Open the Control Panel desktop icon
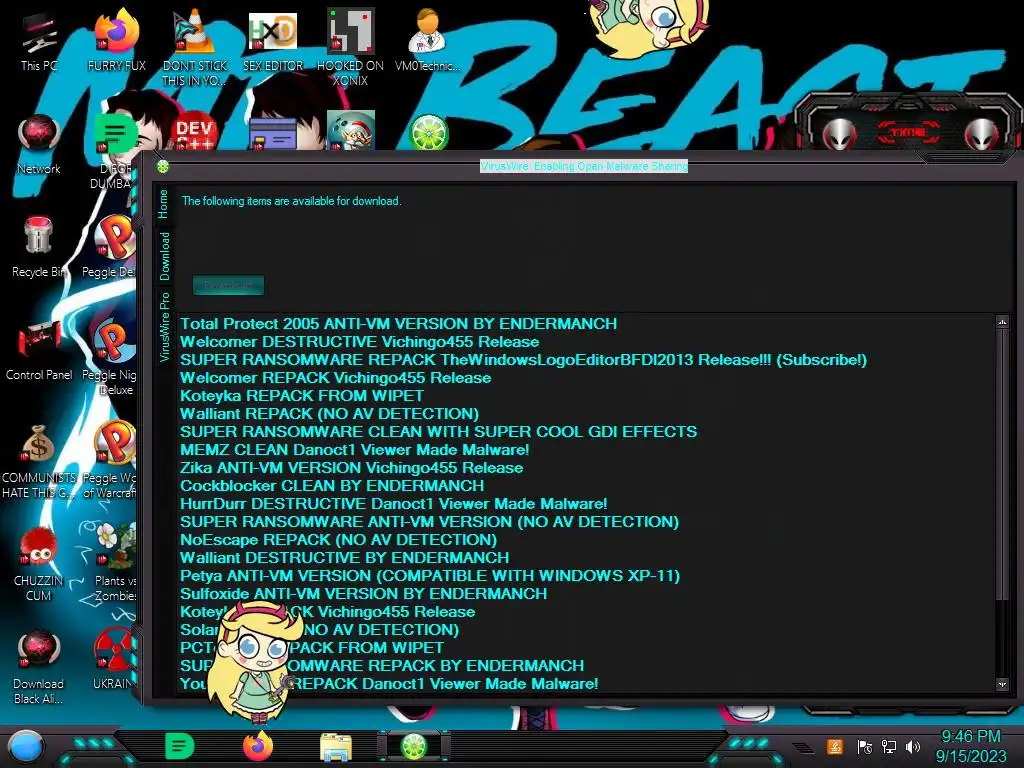Image resolution: width=1024 pixels, height=768 pixels. tap(39, 350)
